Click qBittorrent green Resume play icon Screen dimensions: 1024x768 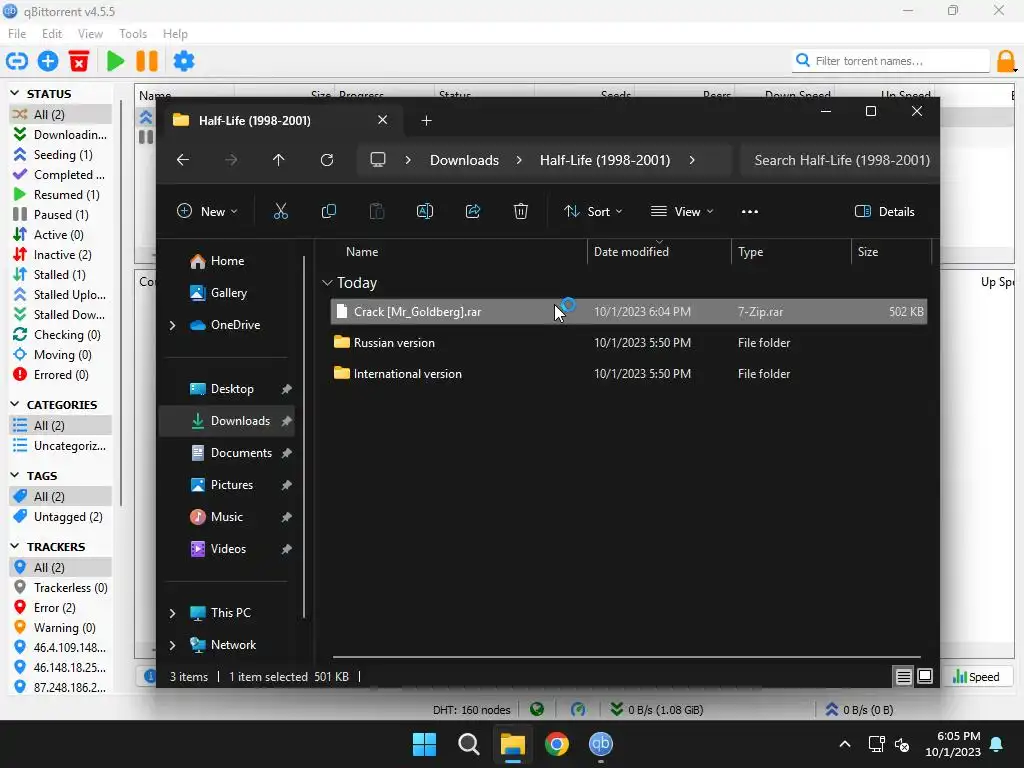tap(116, 61)
